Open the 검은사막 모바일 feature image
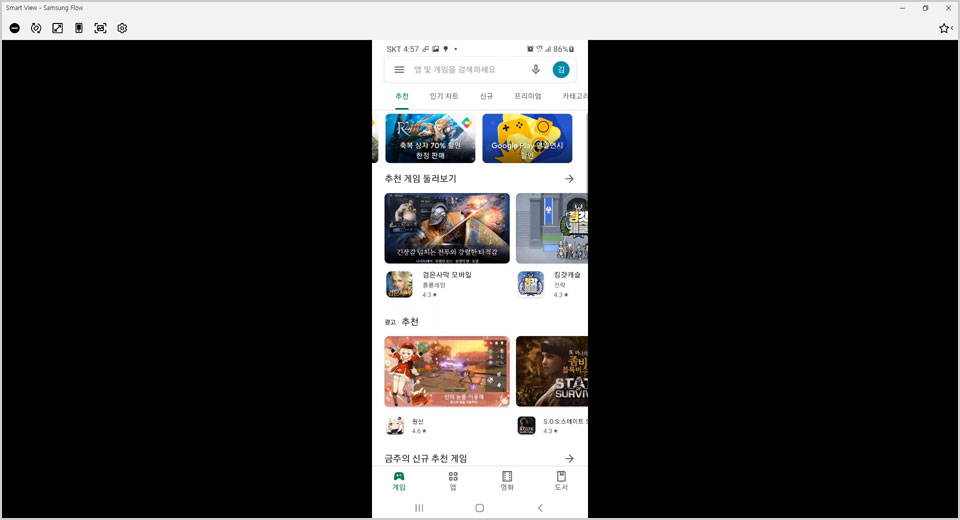Viewport: 960px width, 520px height. pos(447,228)
